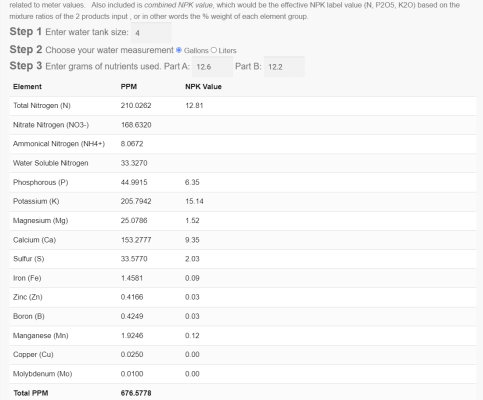Select the Total Nitrogen (N) row

point(243,106)
